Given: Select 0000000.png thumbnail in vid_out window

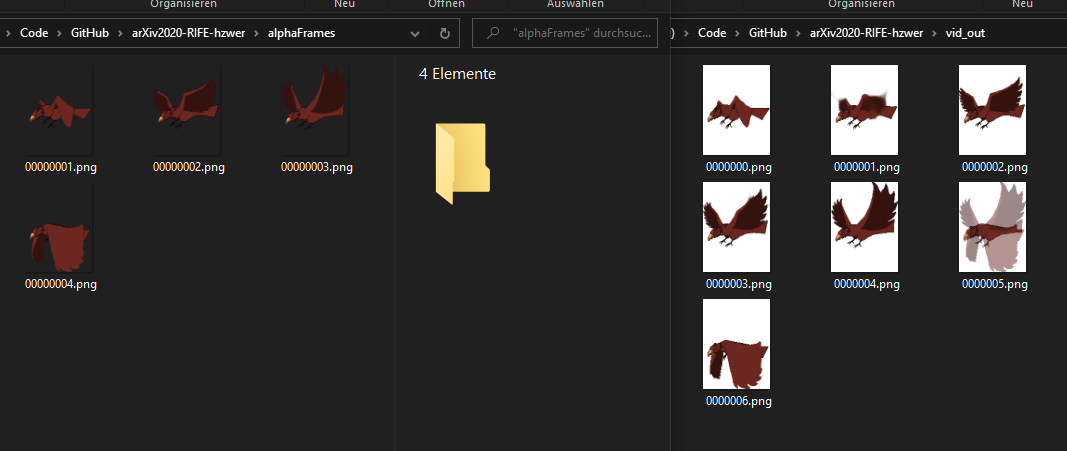Looking at the screenshot, I should tap(736, 110).
